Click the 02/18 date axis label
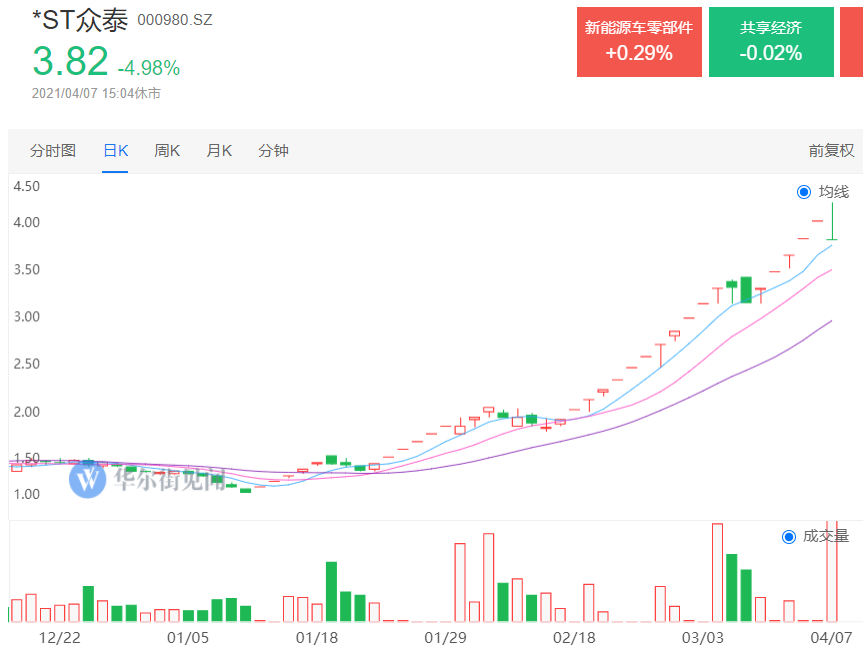Viewport: 863px width, 649px height. point(574,637)
